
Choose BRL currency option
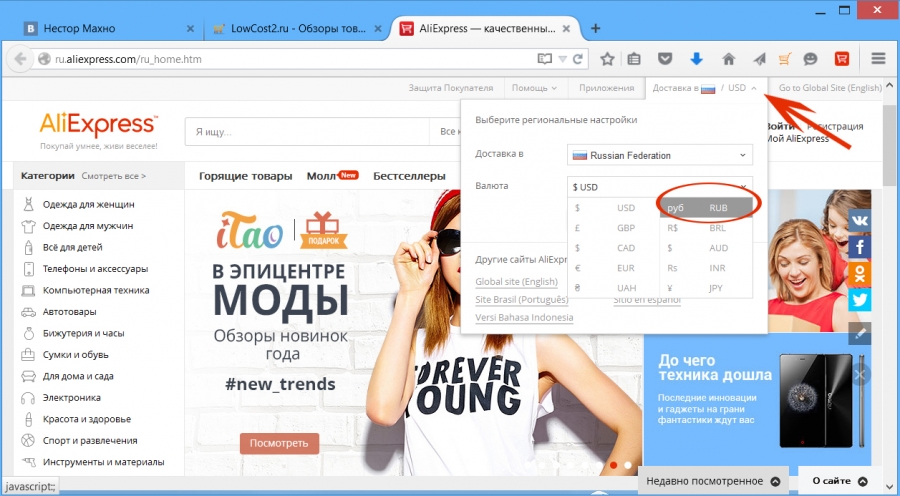click(706, 228)
